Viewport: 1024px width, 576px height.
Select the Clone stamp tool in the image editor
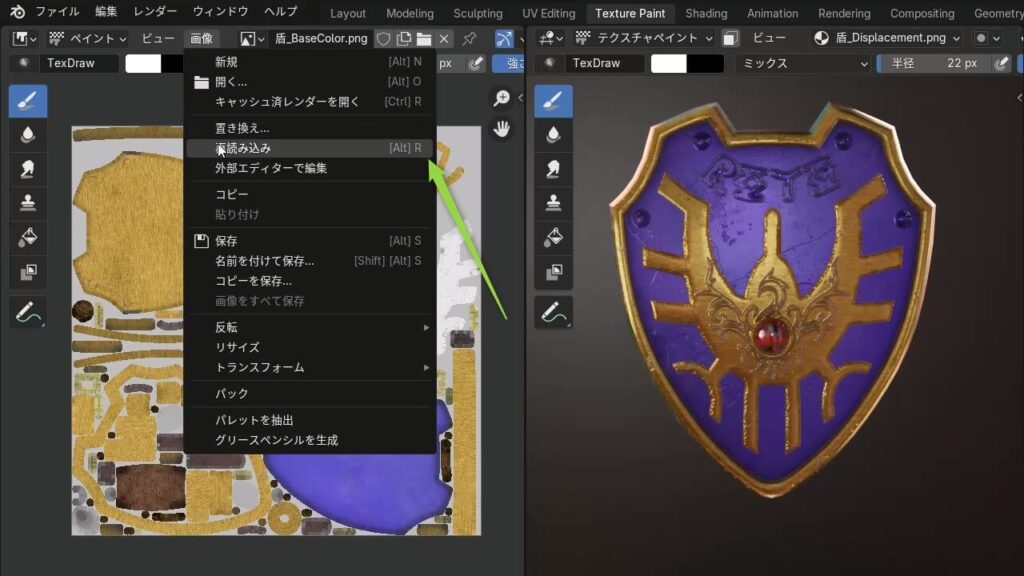27,203
